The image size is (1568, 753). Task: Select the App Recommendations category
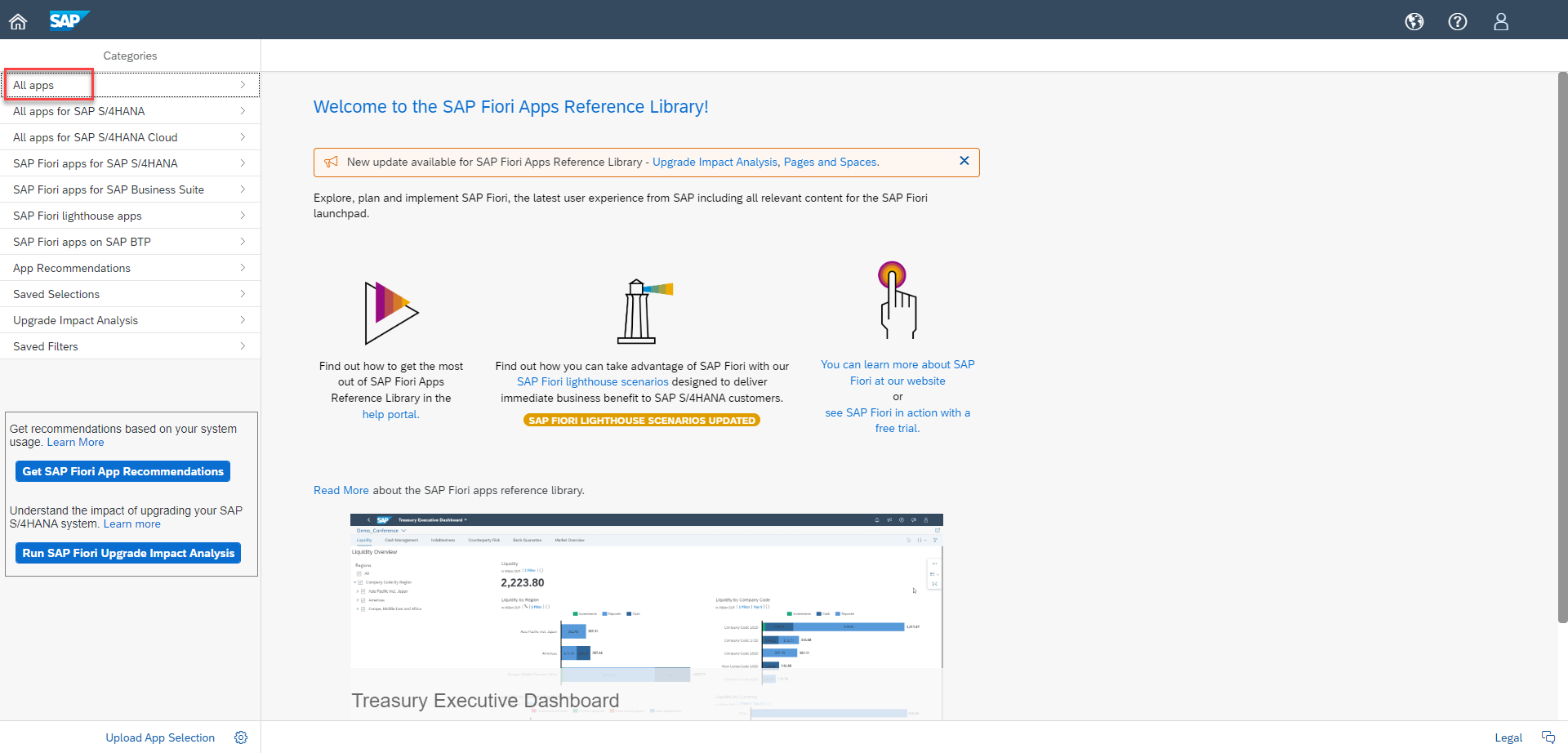point(131,268)
